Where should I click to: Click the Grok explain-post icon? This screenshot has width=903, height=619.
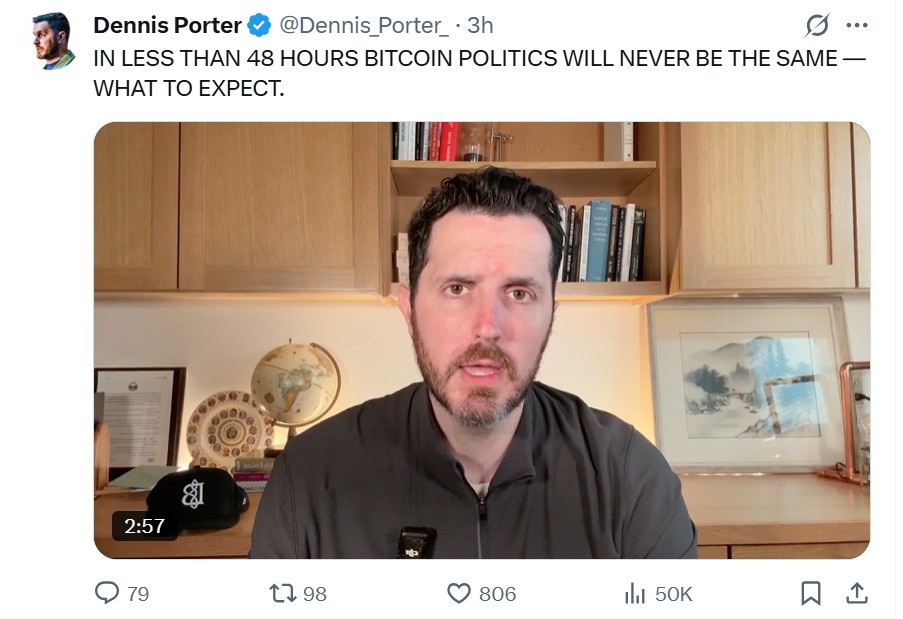point(817,25)
